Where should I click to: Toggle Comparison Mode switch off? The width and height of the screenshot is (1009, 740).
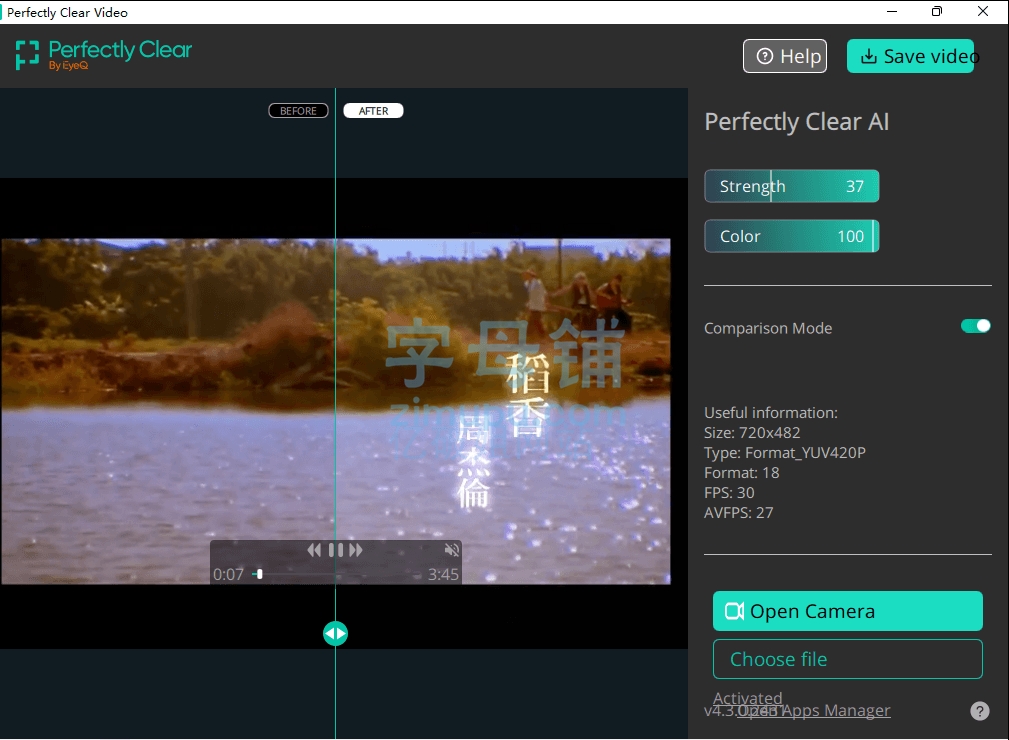point(976,326)
